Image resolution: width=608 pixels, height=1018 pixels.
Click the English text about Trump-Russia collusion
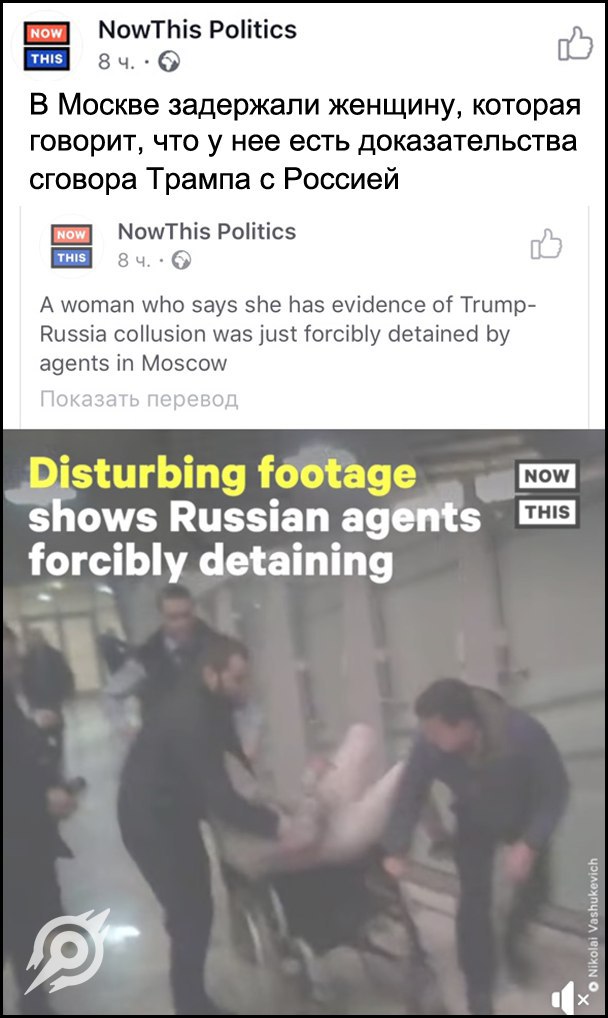coord(287,334)
